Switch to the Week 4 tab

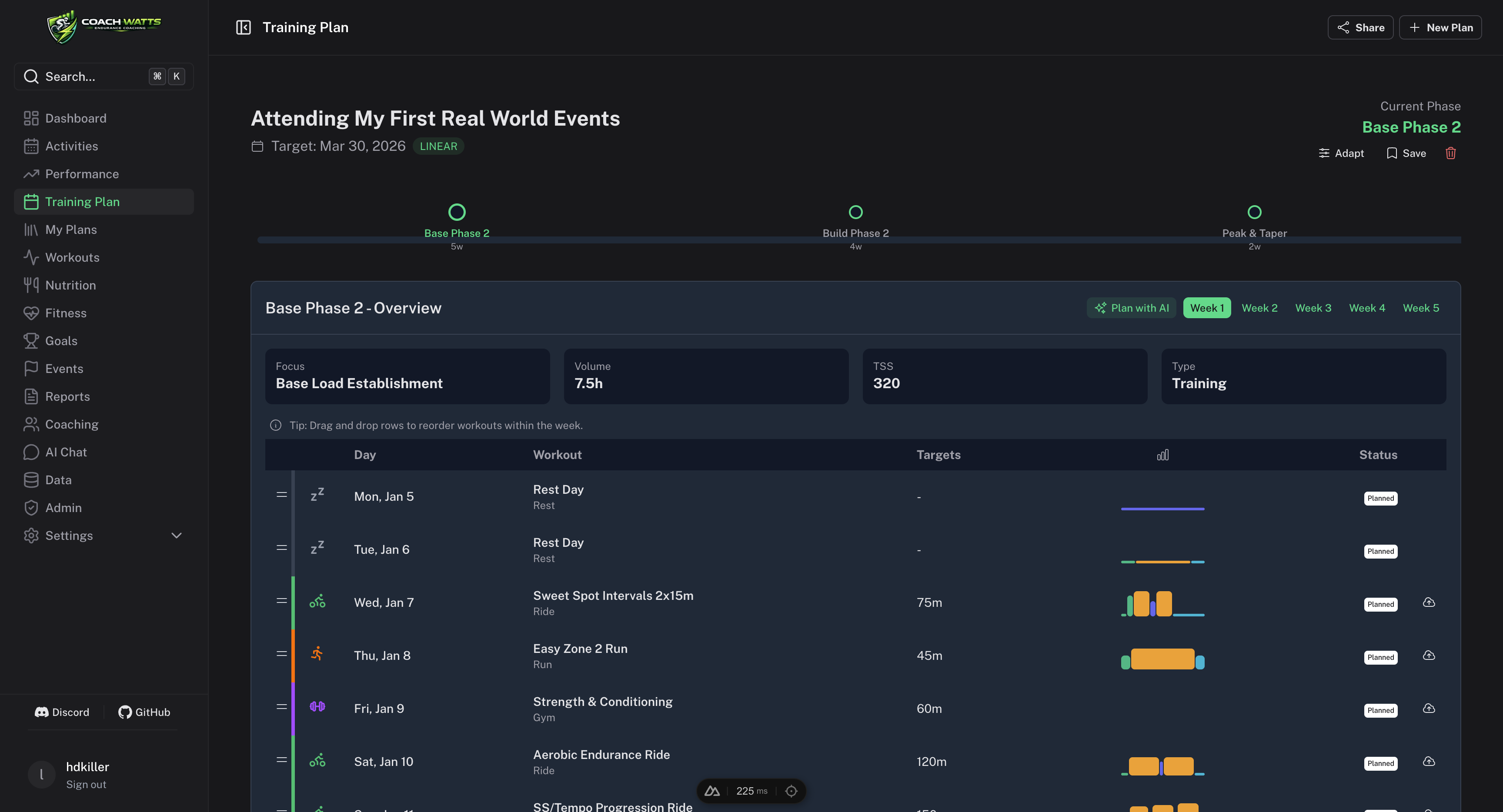(x=1367, y=308)
